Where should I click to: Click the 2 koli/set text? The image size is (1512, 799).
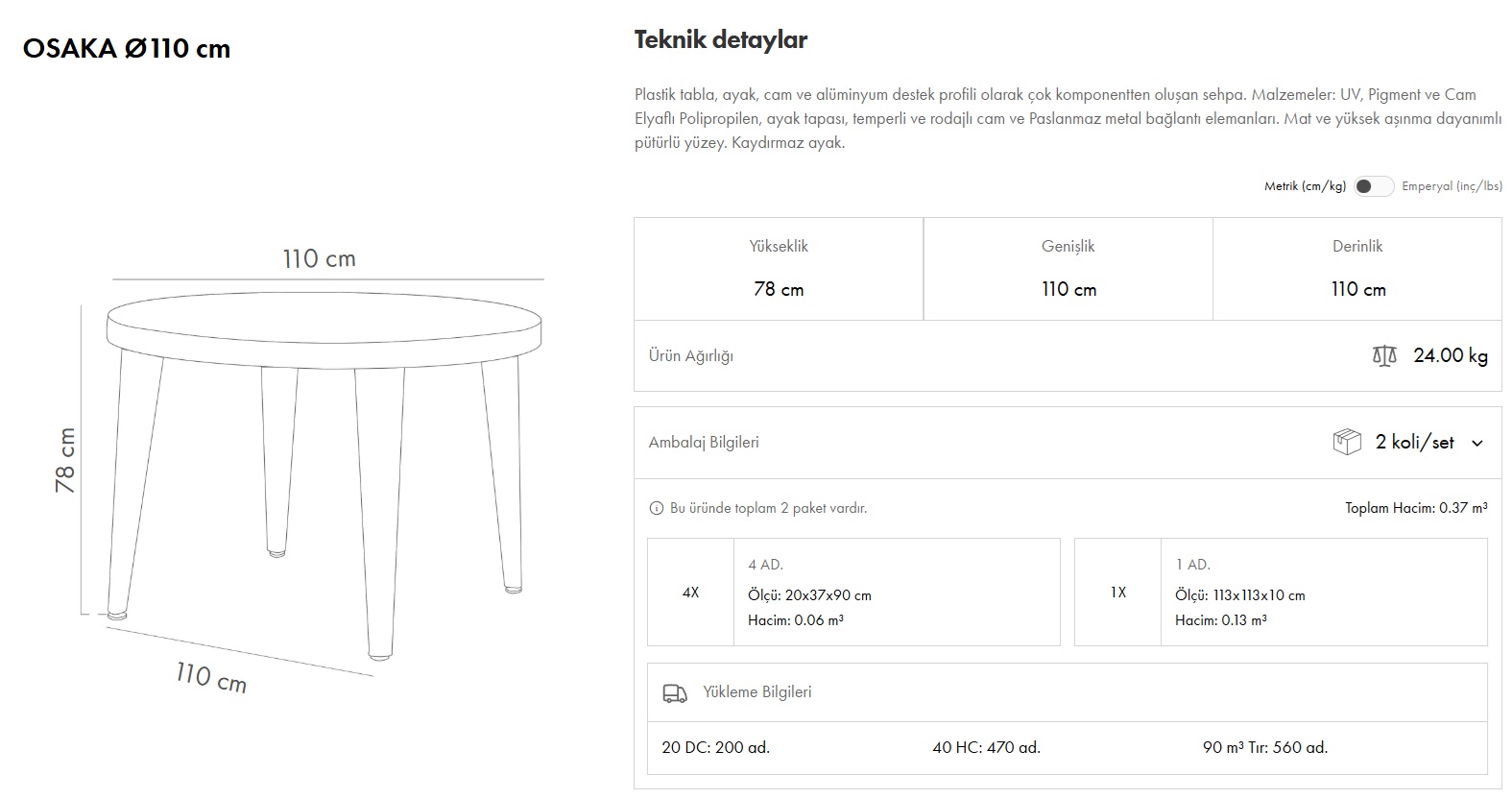[1414, 443]
